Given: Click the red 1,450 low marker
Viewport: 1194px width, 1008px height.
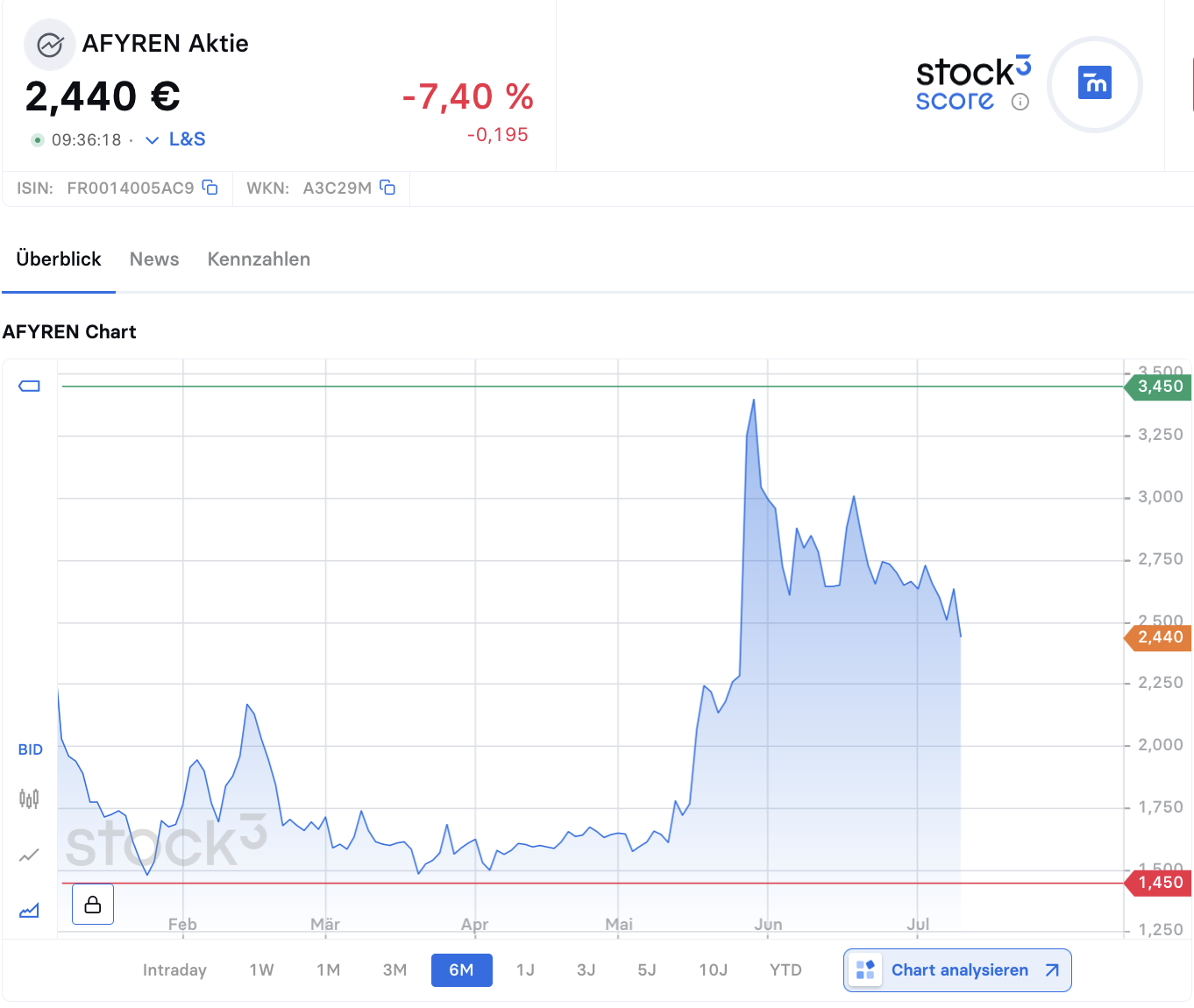Looking at the screenshot, I should point(1158,883).
